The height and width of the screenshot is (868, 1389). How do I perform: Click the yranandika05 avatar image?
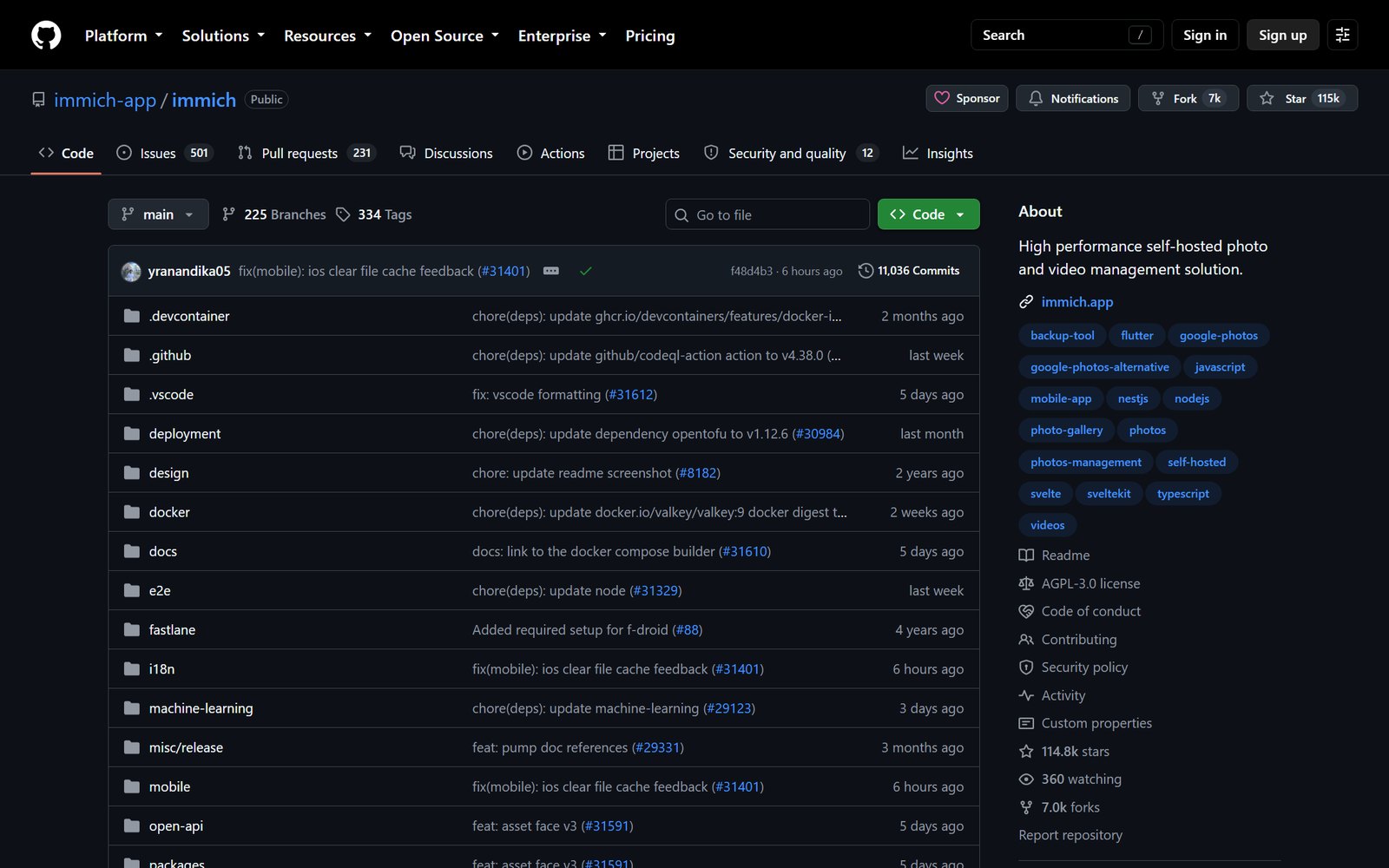point(131,272)
